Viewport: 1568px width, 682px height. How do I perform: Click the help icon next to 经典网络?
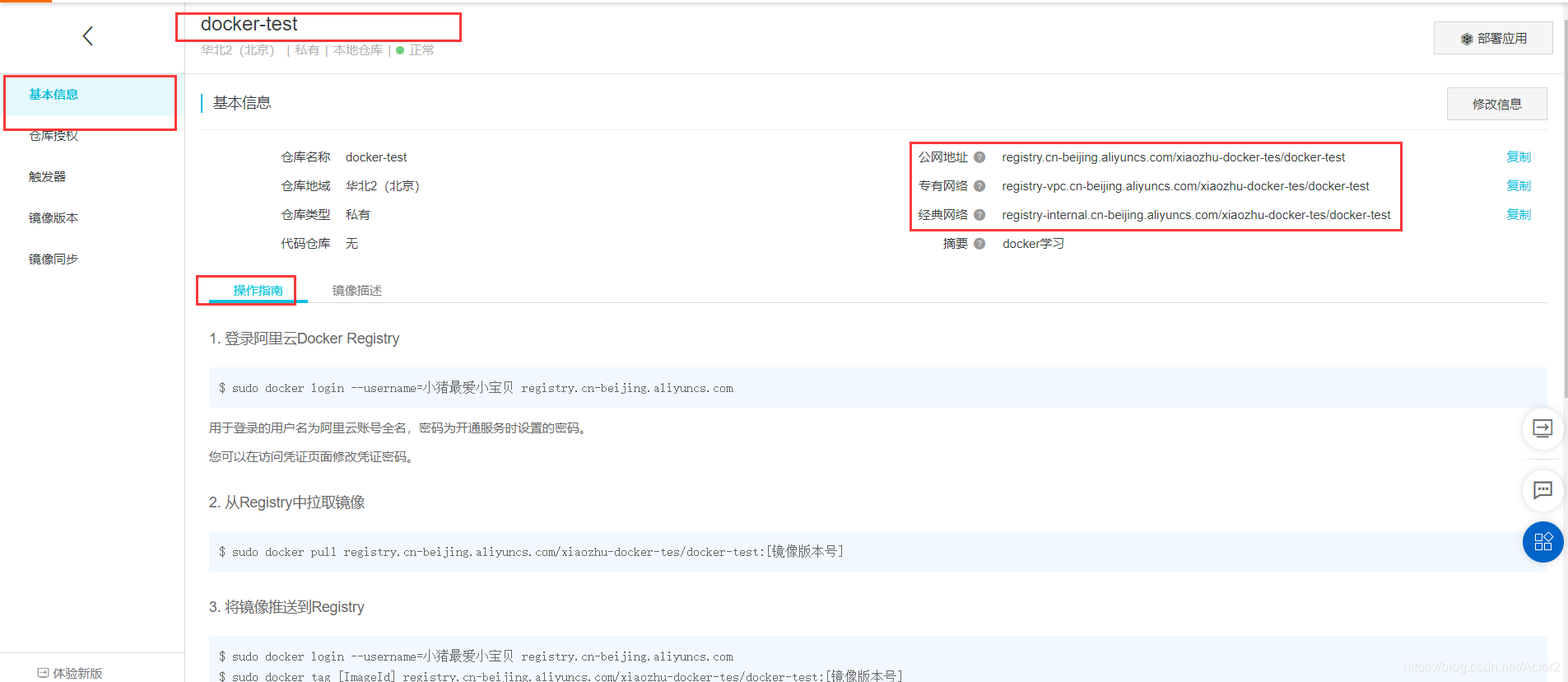tap(979, 215)
